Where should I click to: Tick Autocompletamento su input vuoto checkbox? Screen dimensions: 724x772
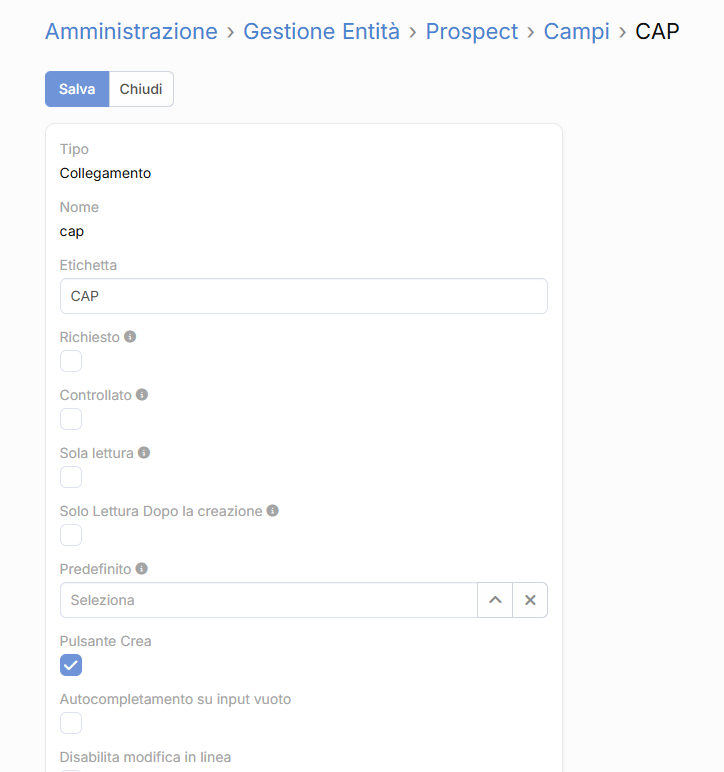(x=71, y=723)
